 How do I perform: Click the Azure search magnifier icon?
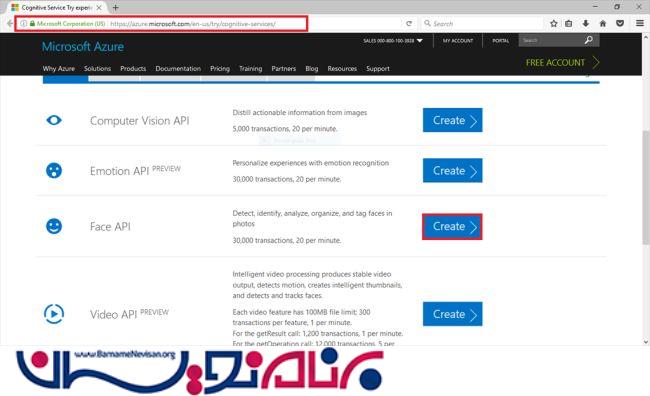589,40
